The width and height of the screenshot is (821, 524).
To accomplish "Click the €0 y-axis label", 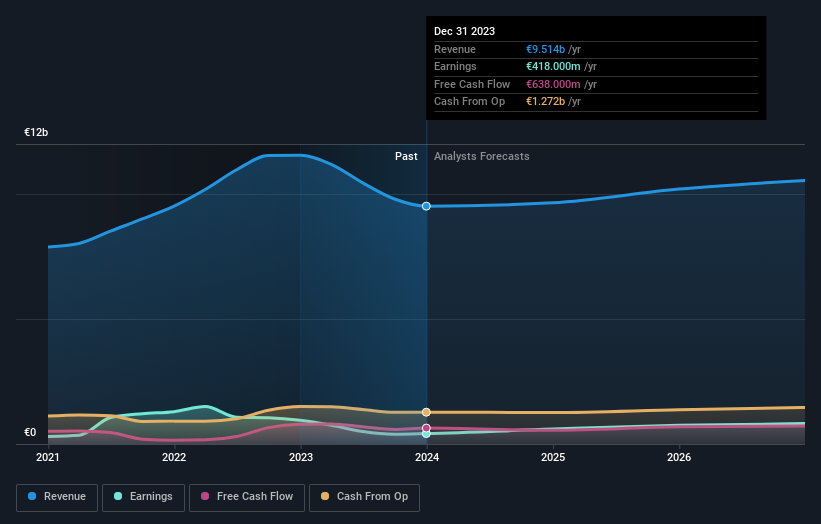I will click(30, 432).
